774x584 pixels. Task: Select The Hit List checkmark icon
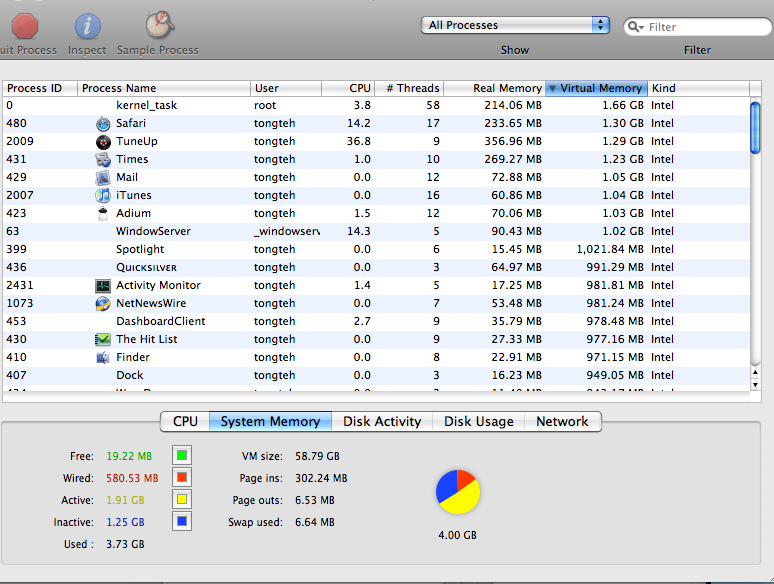click(102, 340)
